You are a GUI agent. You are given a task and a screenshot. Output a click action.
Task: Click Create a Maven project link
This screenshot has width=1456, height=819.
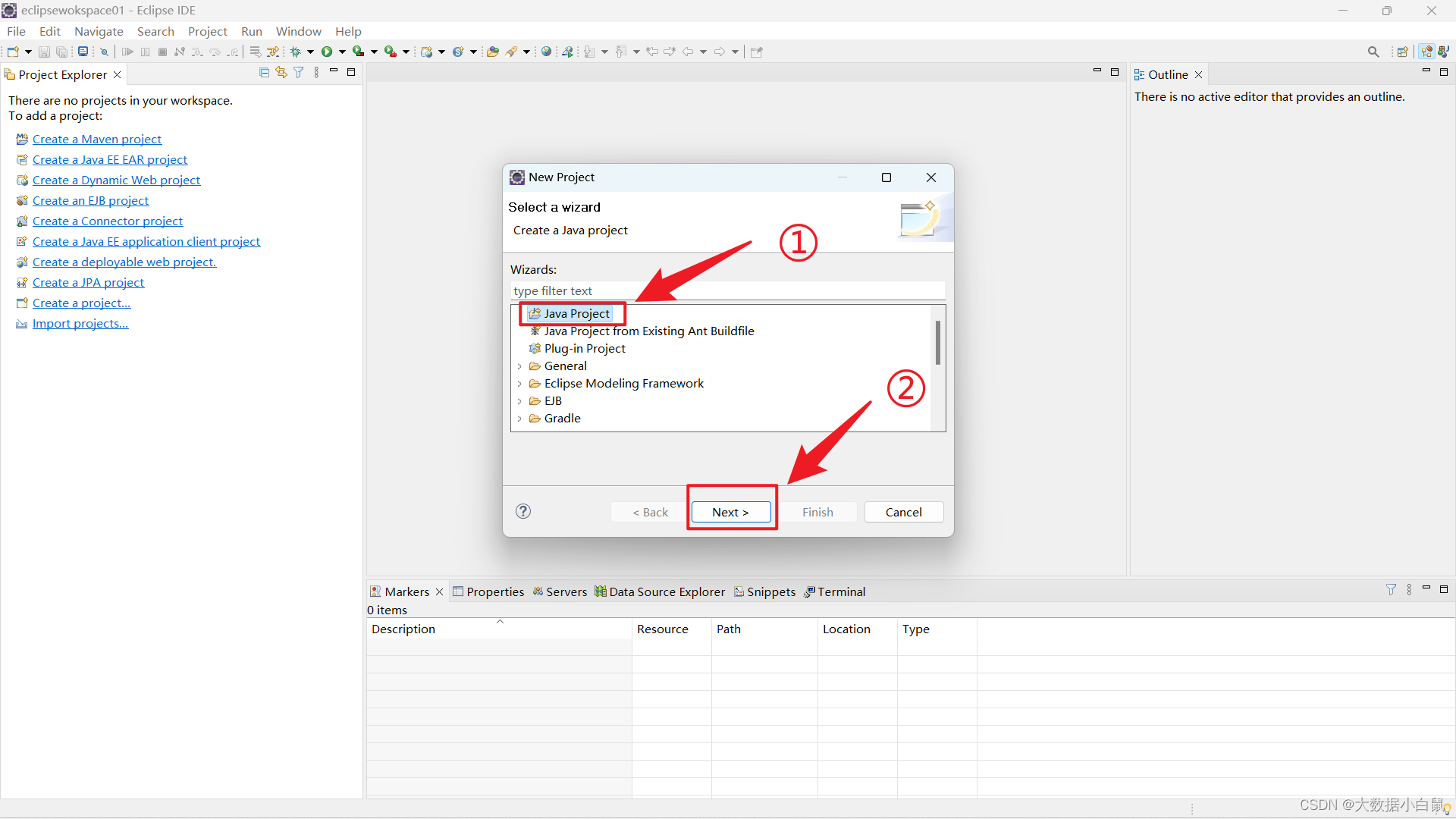[97, 139]
